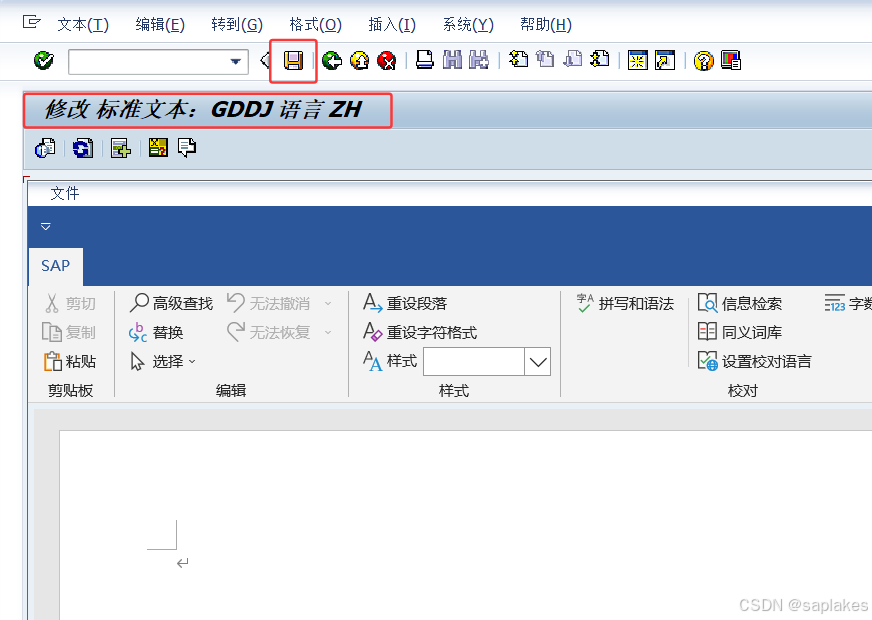Click 复制 (Copy) in the clipboard group
This screenshot has width=872, height=620.
pos(69,333)
